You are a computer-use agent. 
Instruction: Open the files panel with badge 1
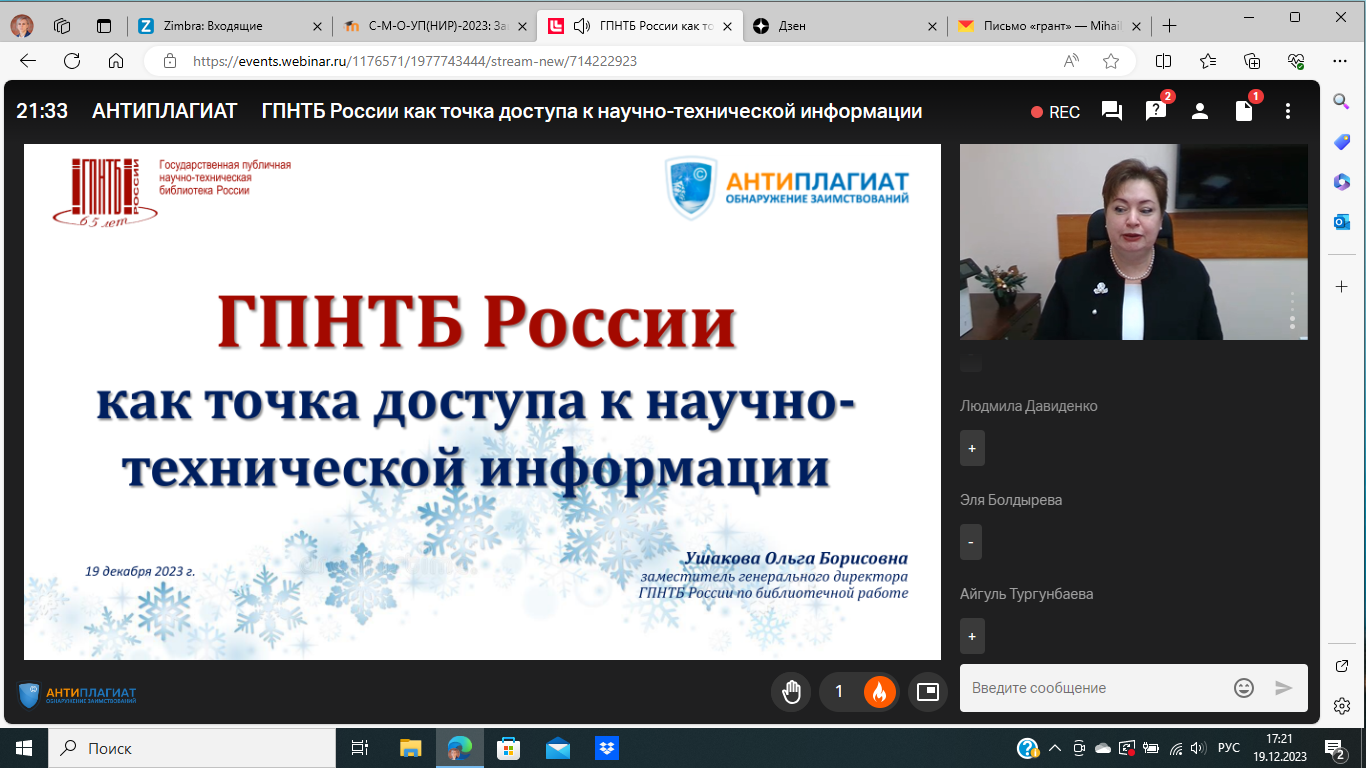1244,111
